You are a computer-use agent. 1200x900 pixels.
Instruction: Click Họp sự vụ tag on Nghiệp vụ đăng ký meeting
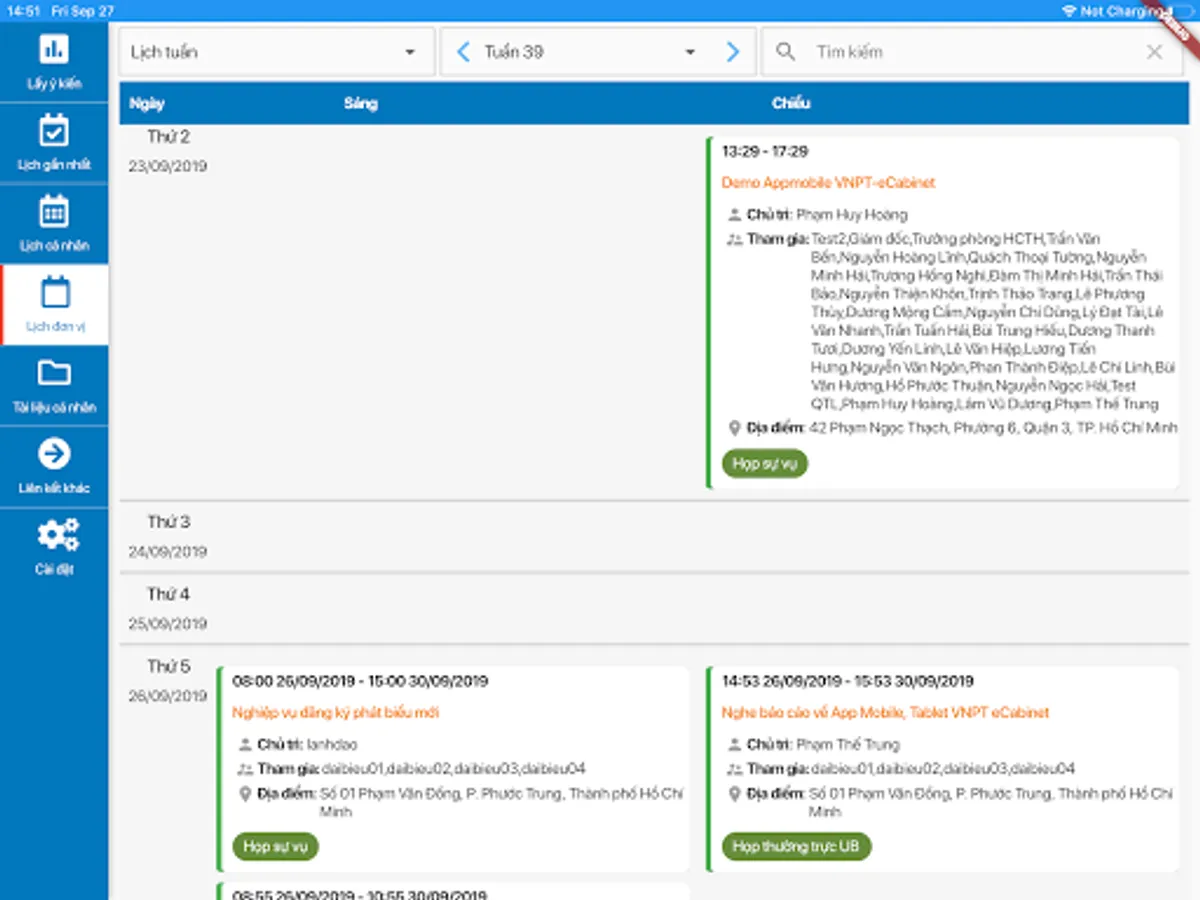click(275, 847)
